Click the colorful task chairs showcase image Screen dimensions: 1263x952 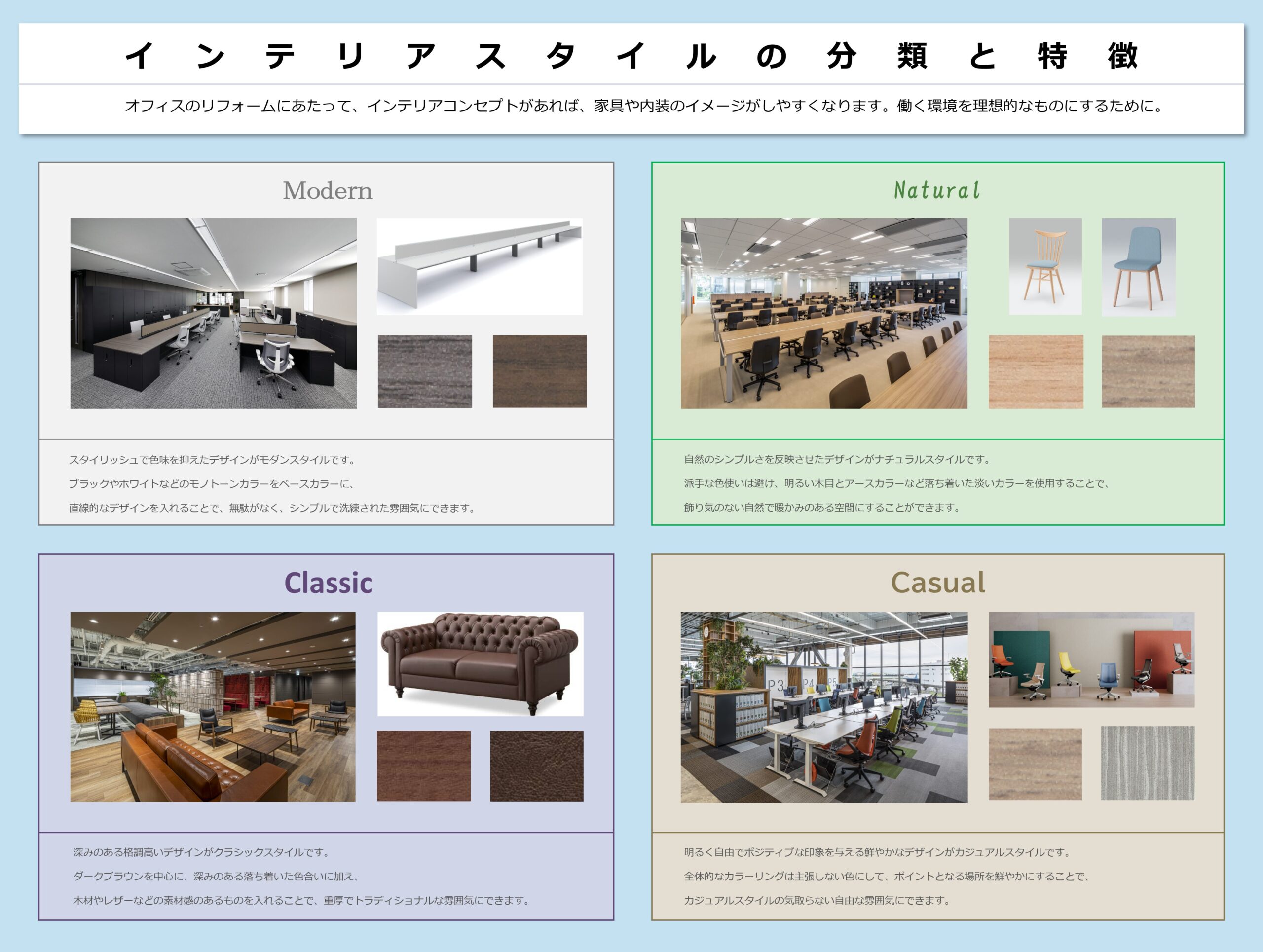1091,660
